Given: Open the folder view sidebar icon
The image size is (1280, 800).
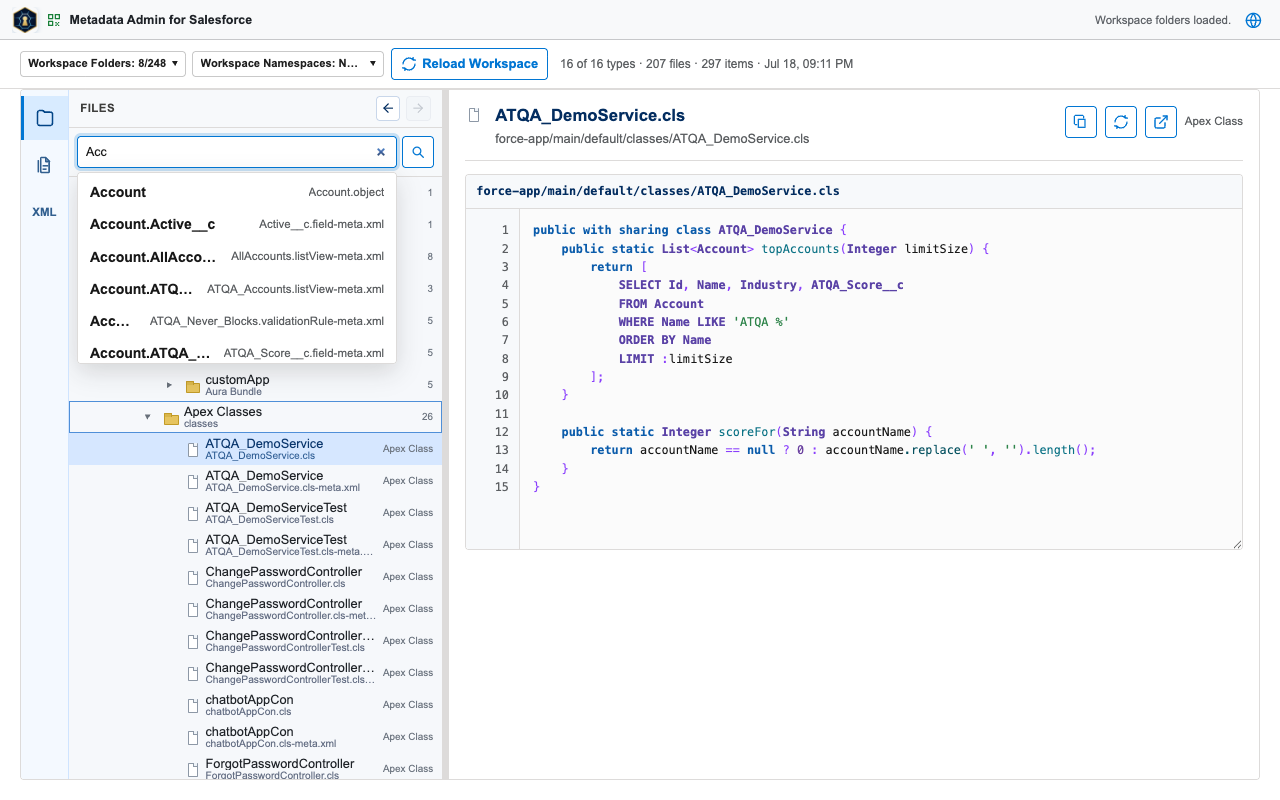Looking at the screenshot, I should [45, 118].
